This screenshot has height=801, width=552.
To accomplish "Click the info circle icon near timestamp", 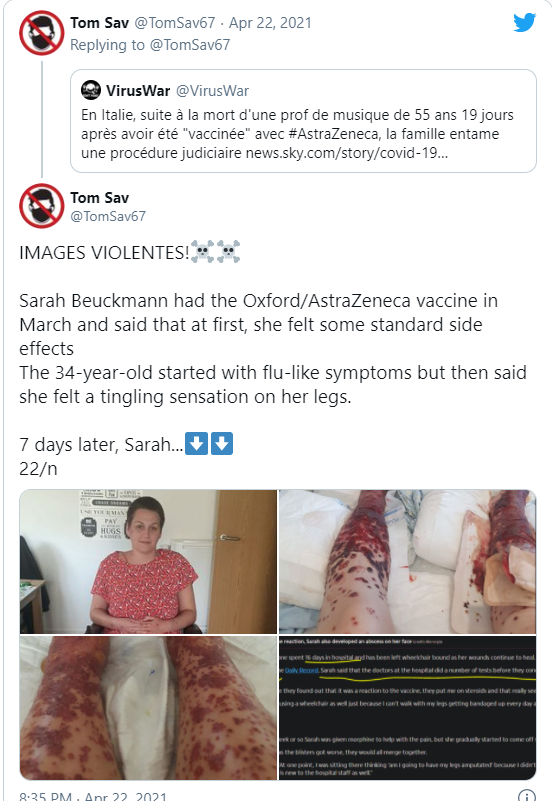I will tap(526, 795).
